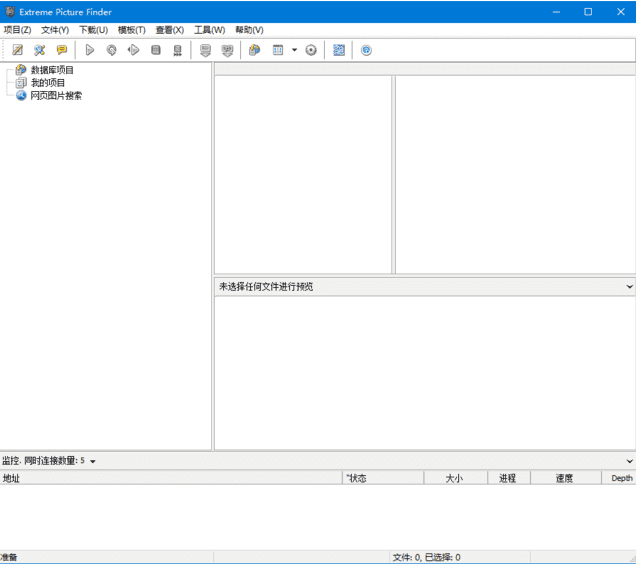Click the blue thumbnails grid icon
The width and height of the screenshot is (636, 567).
tap(339, 50)
